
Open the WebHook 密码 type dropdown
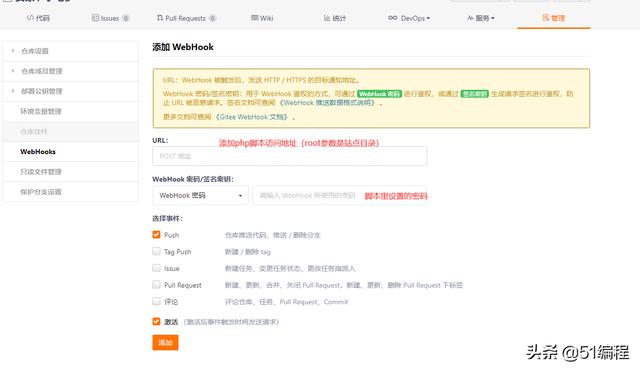click(x=200, y=195)
